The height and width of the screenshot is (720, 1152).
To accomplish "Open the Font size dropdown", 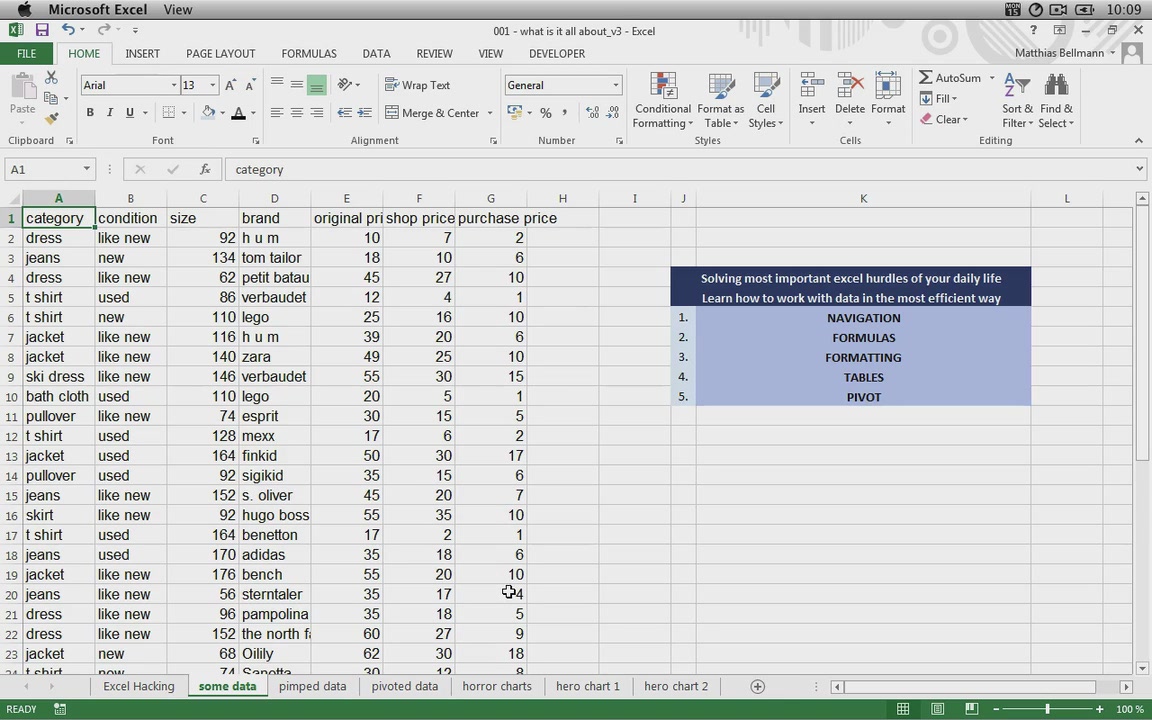I will [213, 85].
